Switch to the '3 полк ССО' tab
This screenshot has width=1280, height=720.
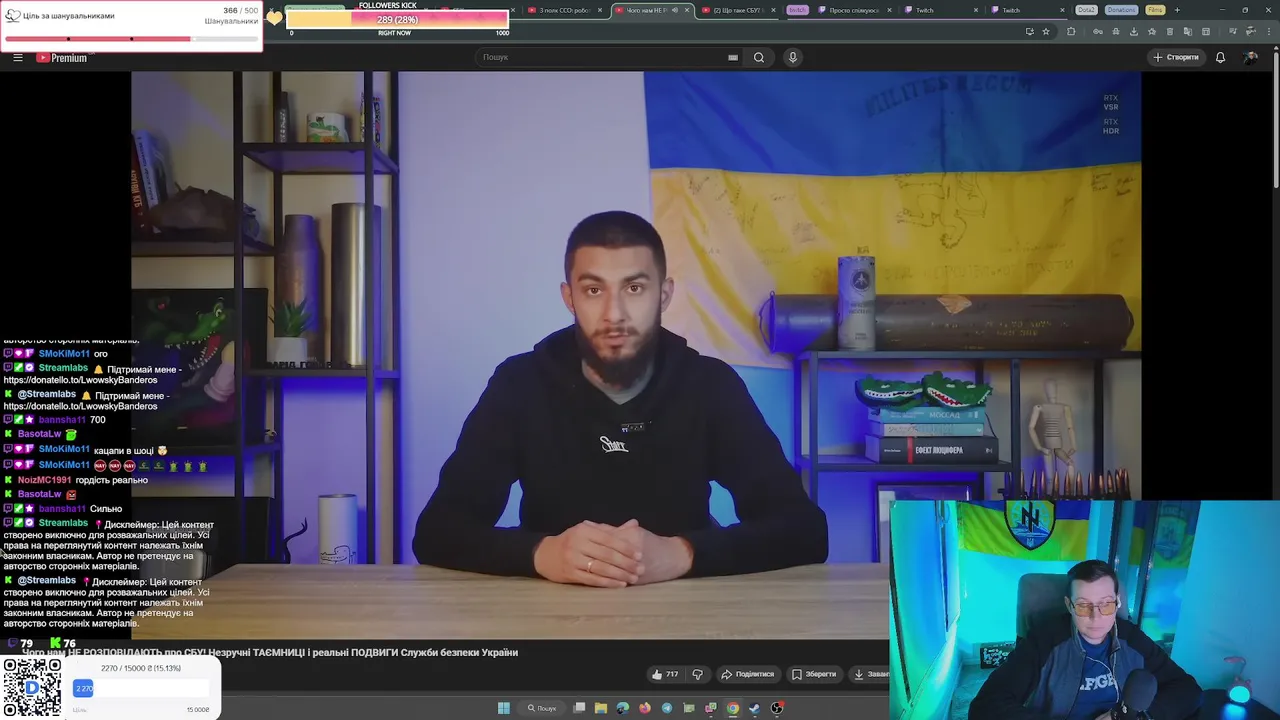(564, 10)
